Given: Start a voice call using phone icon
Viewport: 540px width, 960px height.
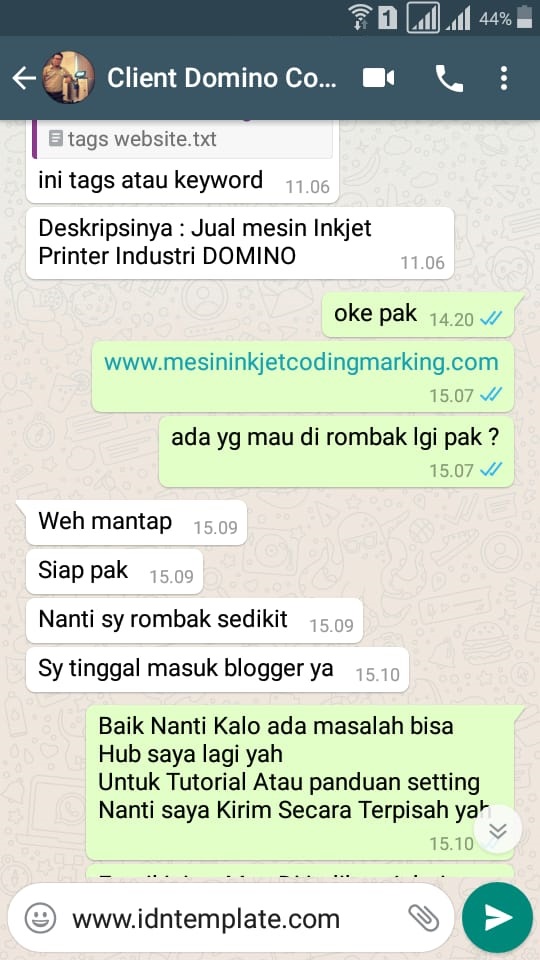Looking at the screenshot, I should tap(449, 78).
